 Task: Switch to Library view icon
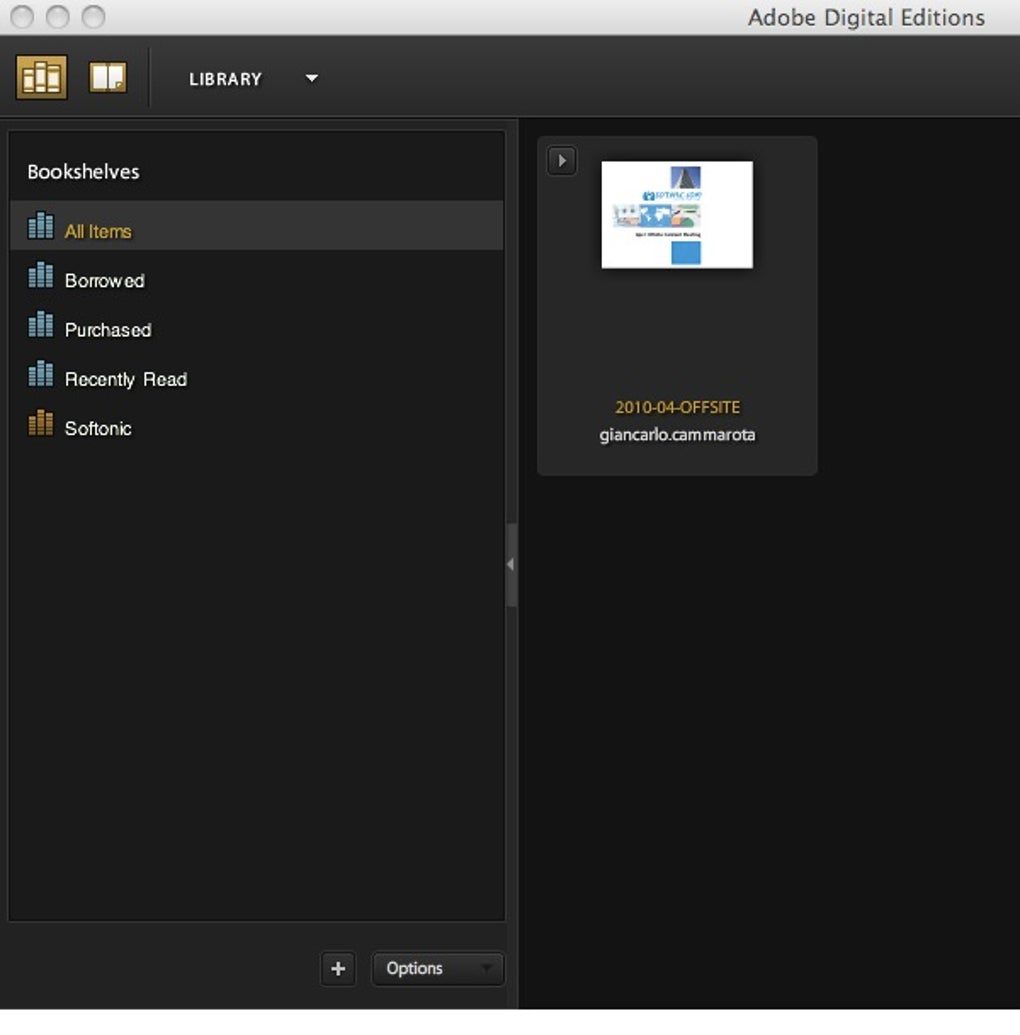pyautogui.click(x=42, y=78)
